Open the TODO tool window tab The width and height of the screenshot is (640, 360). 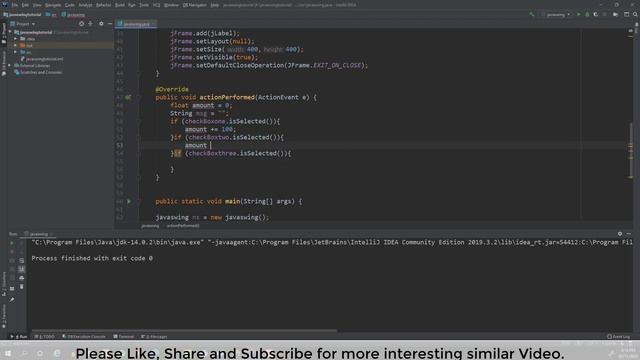click(x=44, y=337)
